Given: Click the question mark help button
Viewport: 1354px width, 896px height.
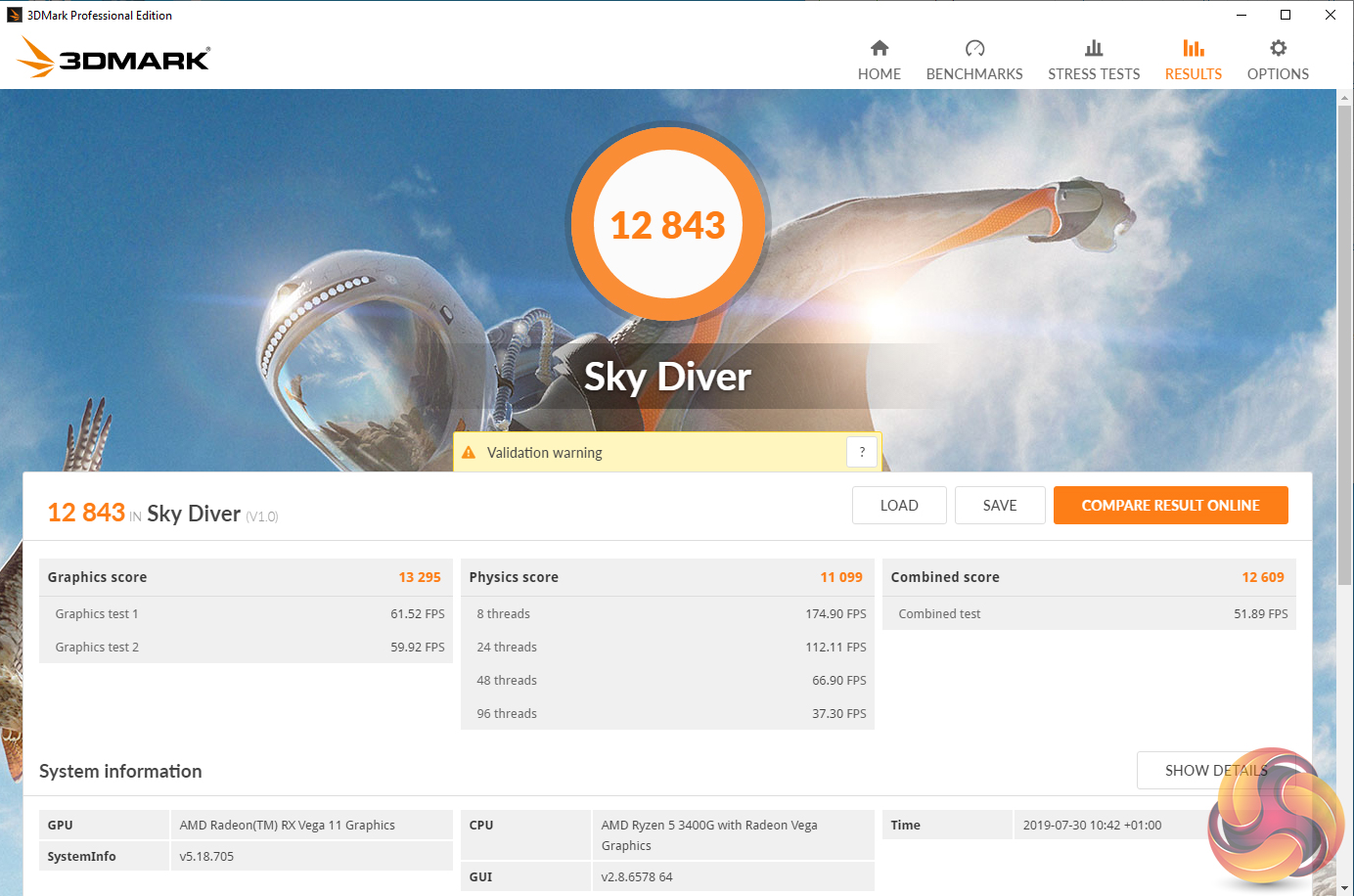Looking at the screenshot, I should coord(861,452).
